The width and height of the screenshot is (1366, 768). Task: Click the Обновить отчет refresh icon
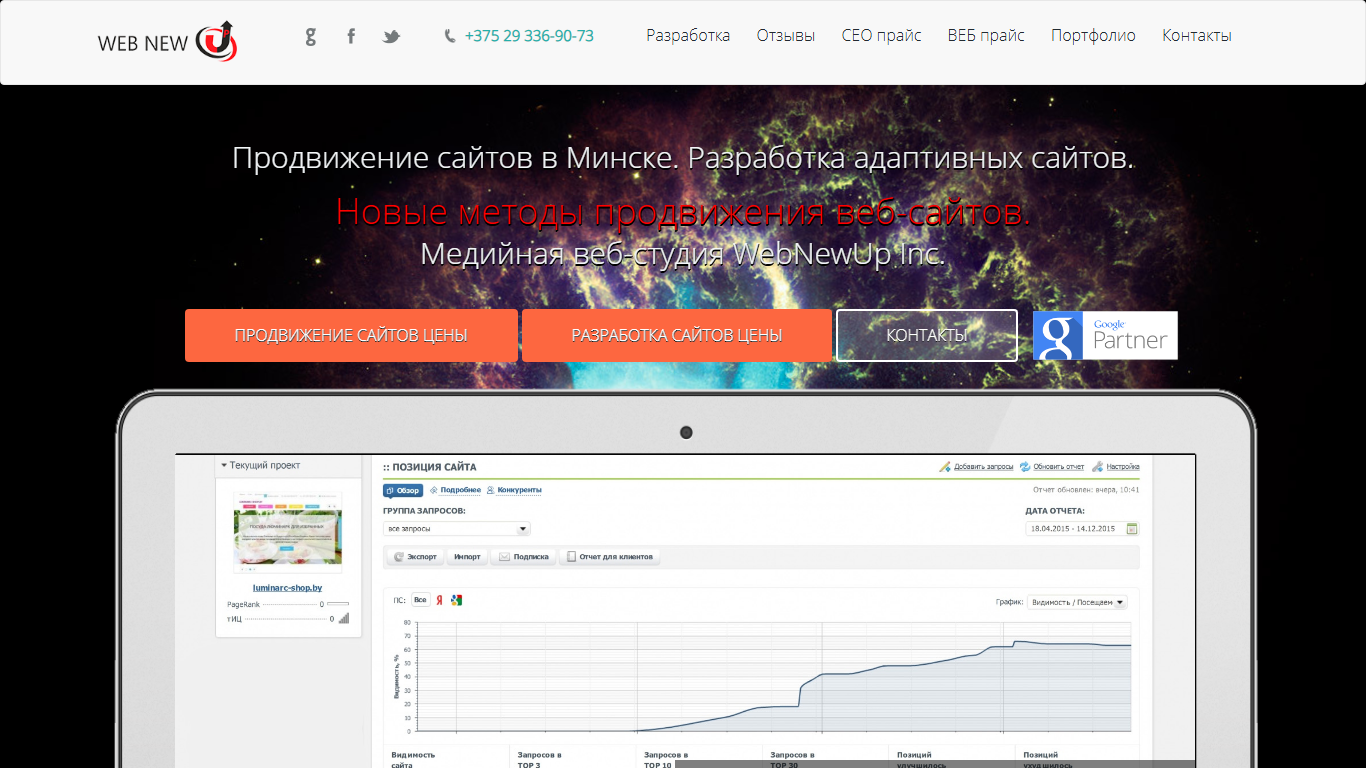(x=1025, y=467)
